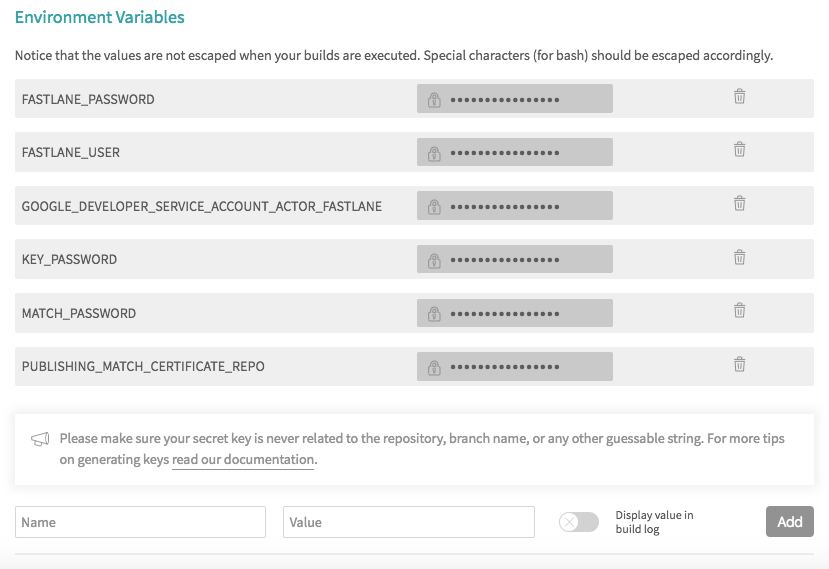The width and height of the screenshot is (829, 569).
Task: Open the read our documentation link
Action: point(243,460)
